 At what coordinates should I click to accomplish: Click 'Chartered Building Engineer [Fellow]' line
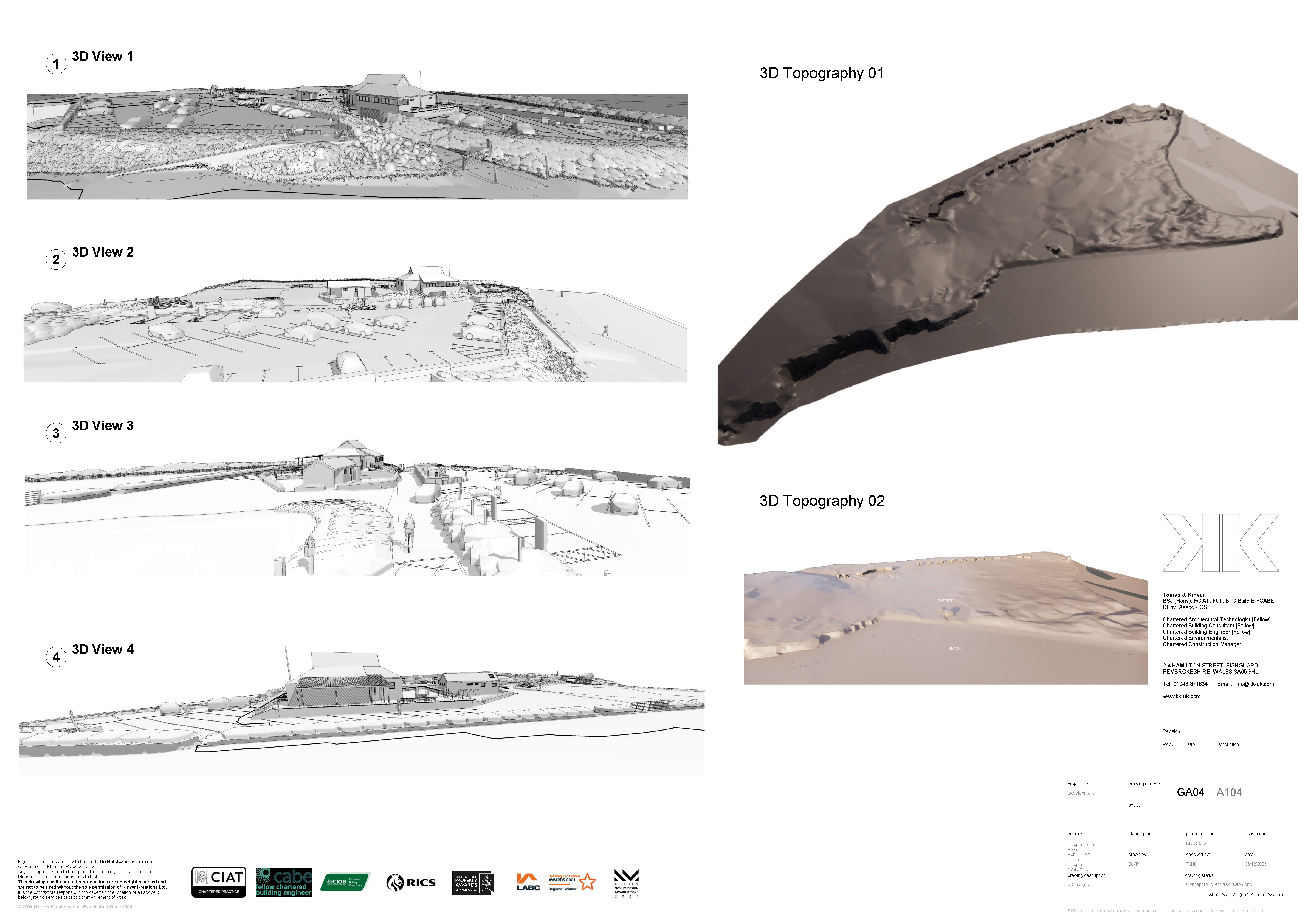[x=1206, y=632]
